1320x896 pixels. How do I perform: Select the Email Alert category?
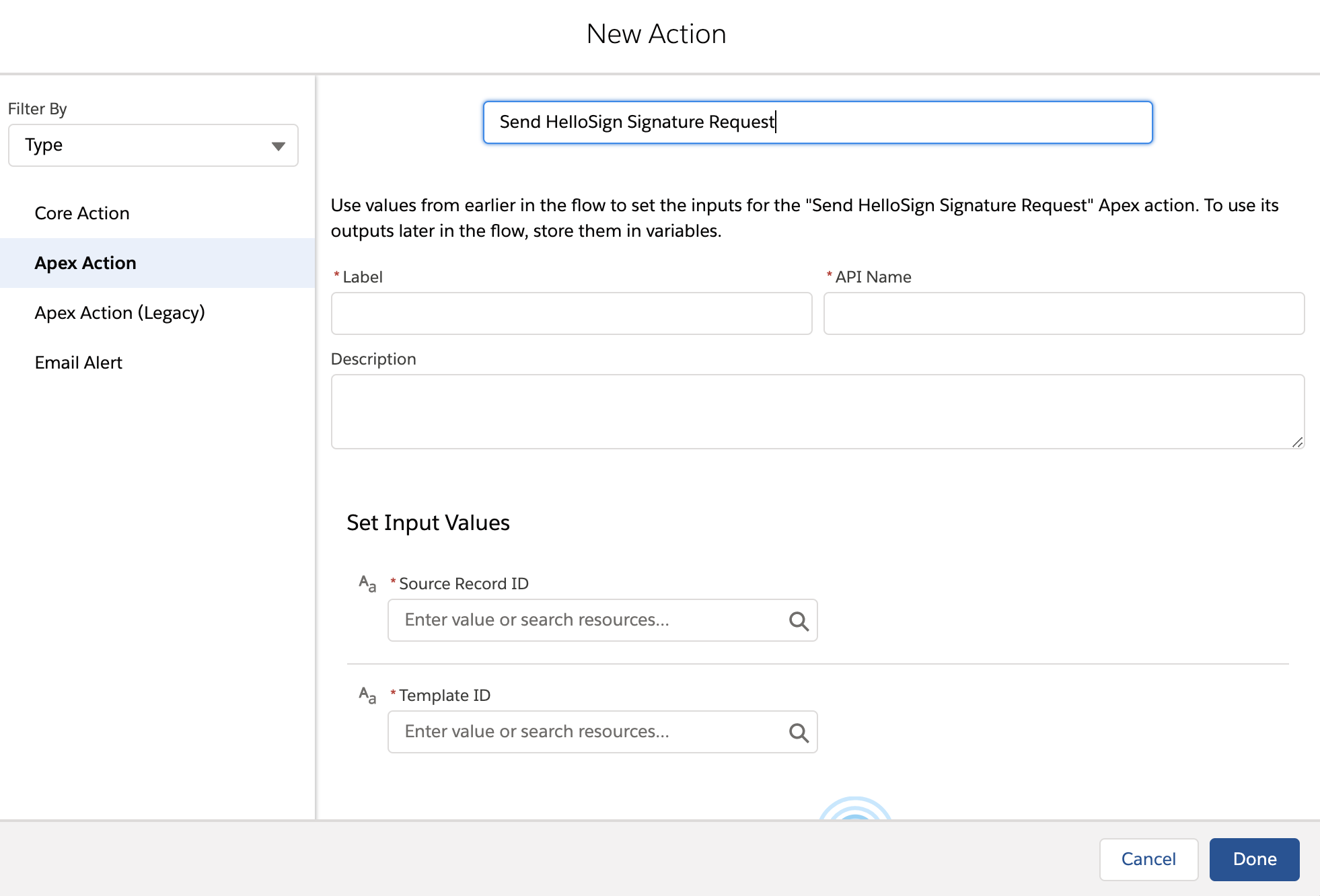click(x=79, y=363)
